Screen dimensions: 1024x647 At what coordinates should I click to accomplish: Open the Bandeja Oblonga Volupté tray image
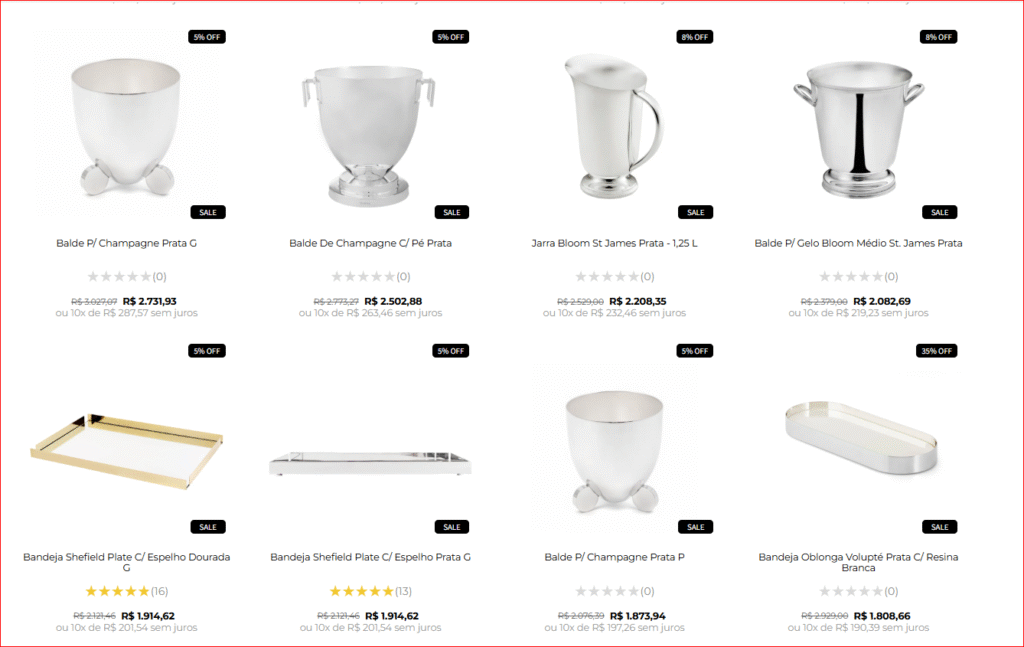pos(860,437)
